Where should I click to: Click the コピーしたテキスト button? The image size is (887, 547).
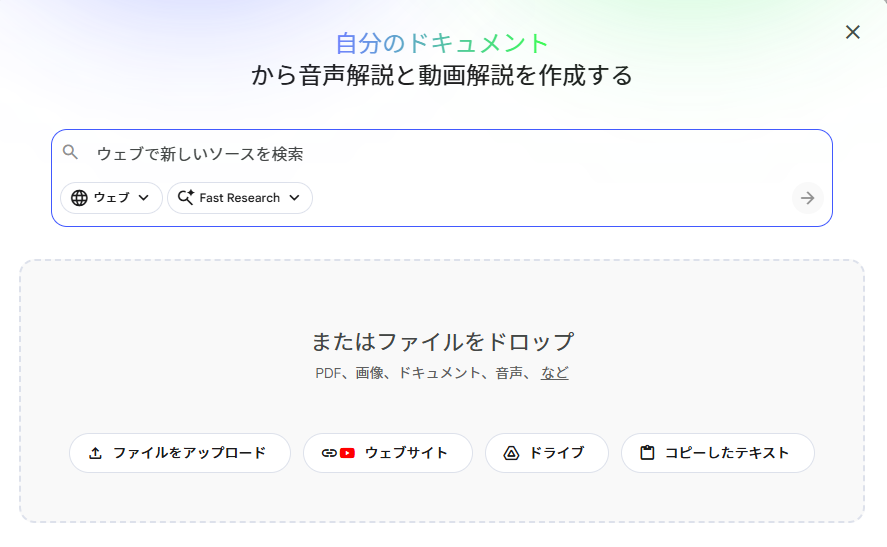pyautogui.click(x=718, y=453)
